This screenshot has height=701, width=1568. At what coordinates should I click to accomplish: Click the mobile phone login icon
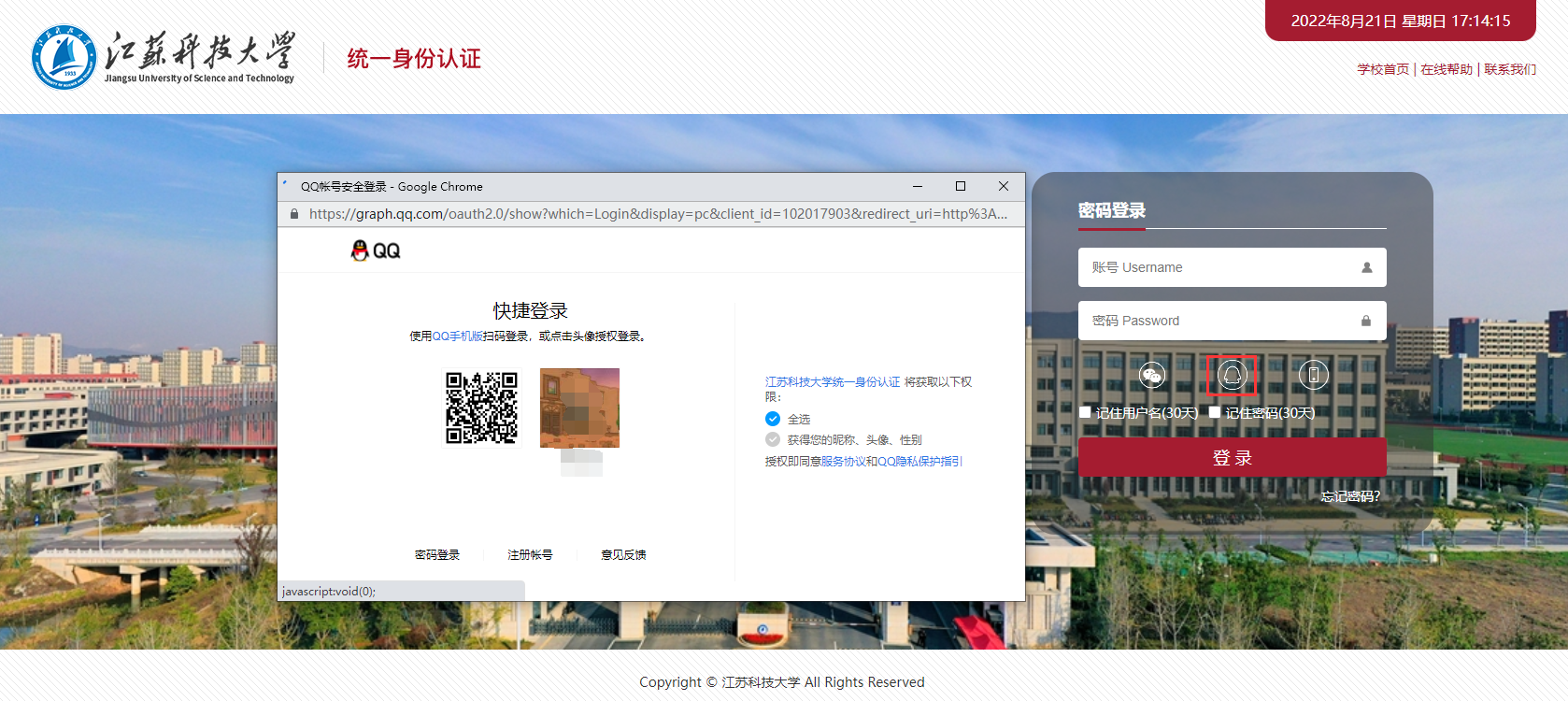[1313, 376]
